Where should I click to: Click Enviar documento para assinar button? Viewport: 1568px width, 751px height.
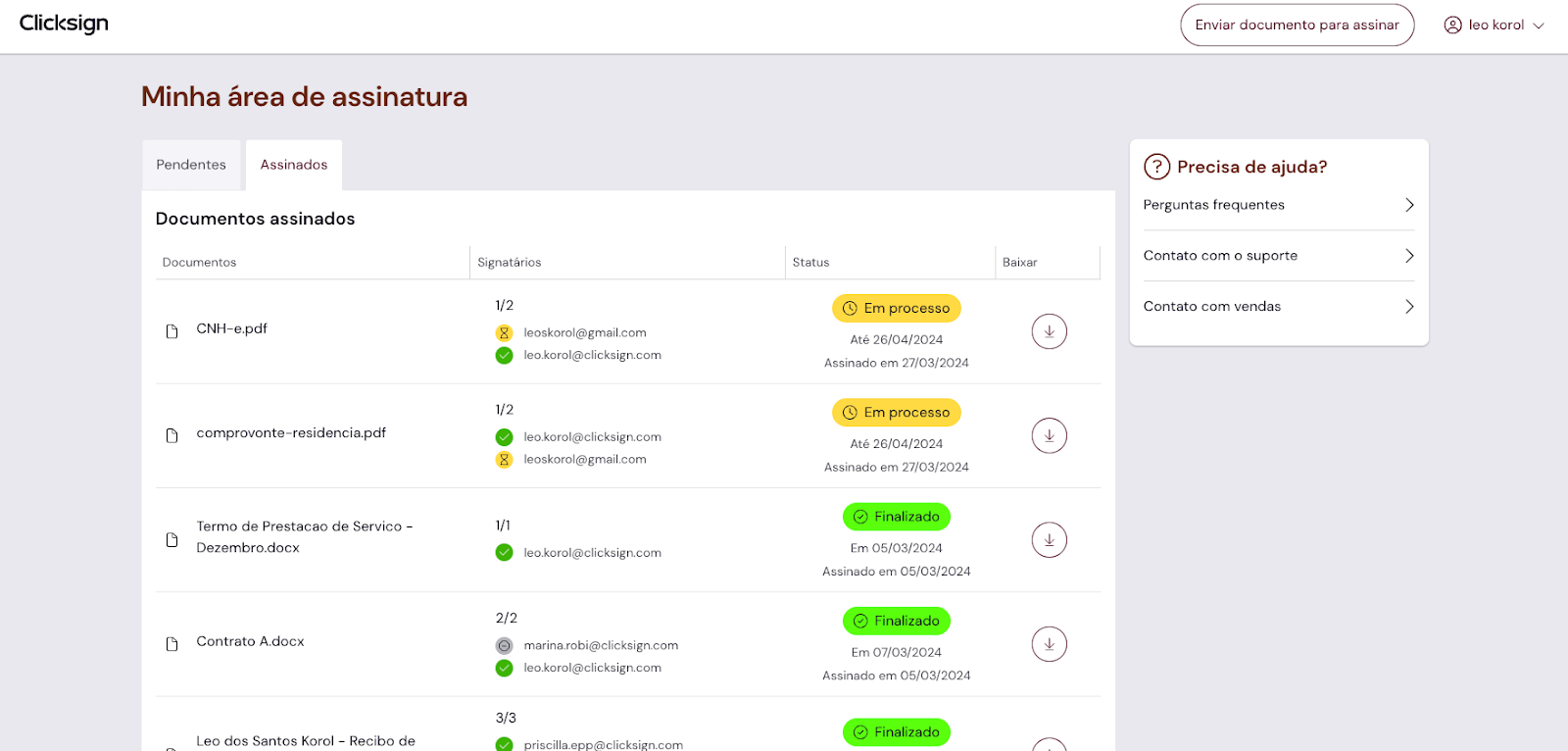coord(1297,25)
